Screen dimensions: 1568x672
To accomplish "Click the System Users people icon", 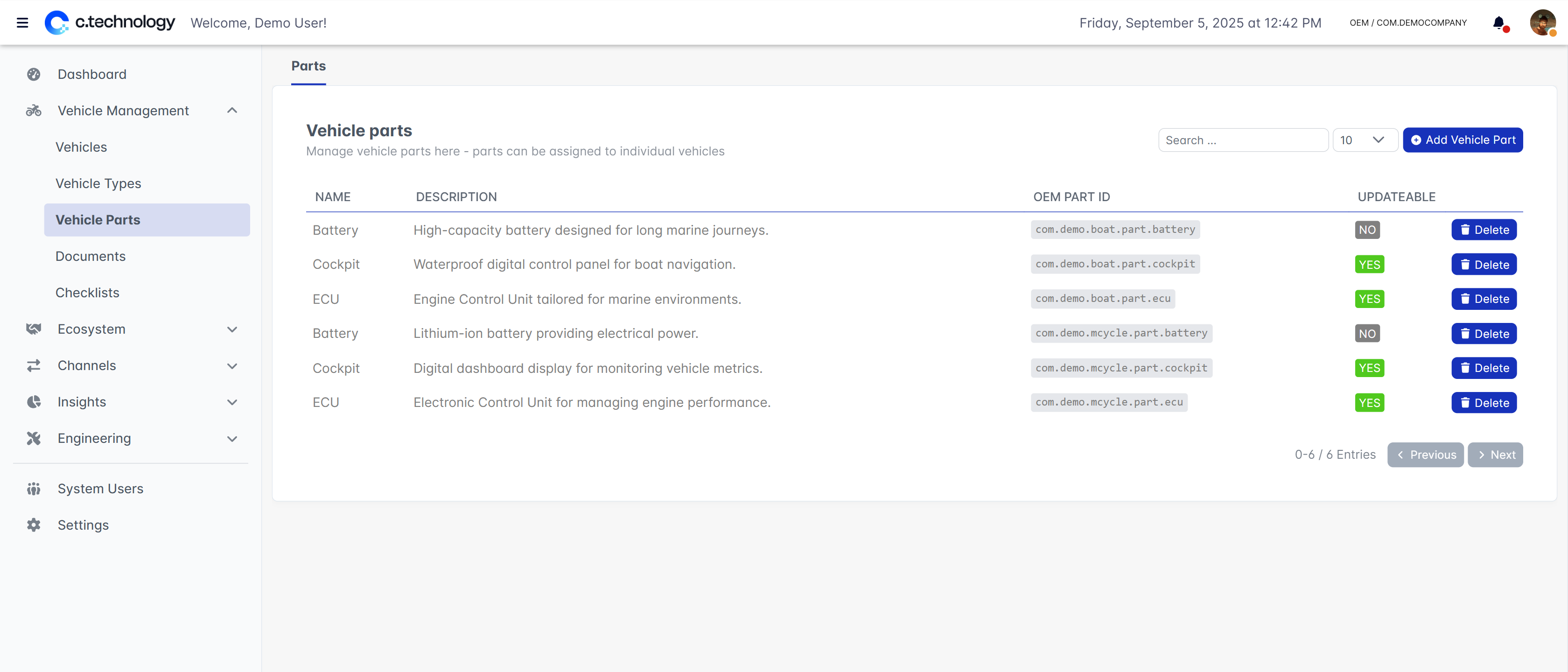I will click(x=34, y=489).
